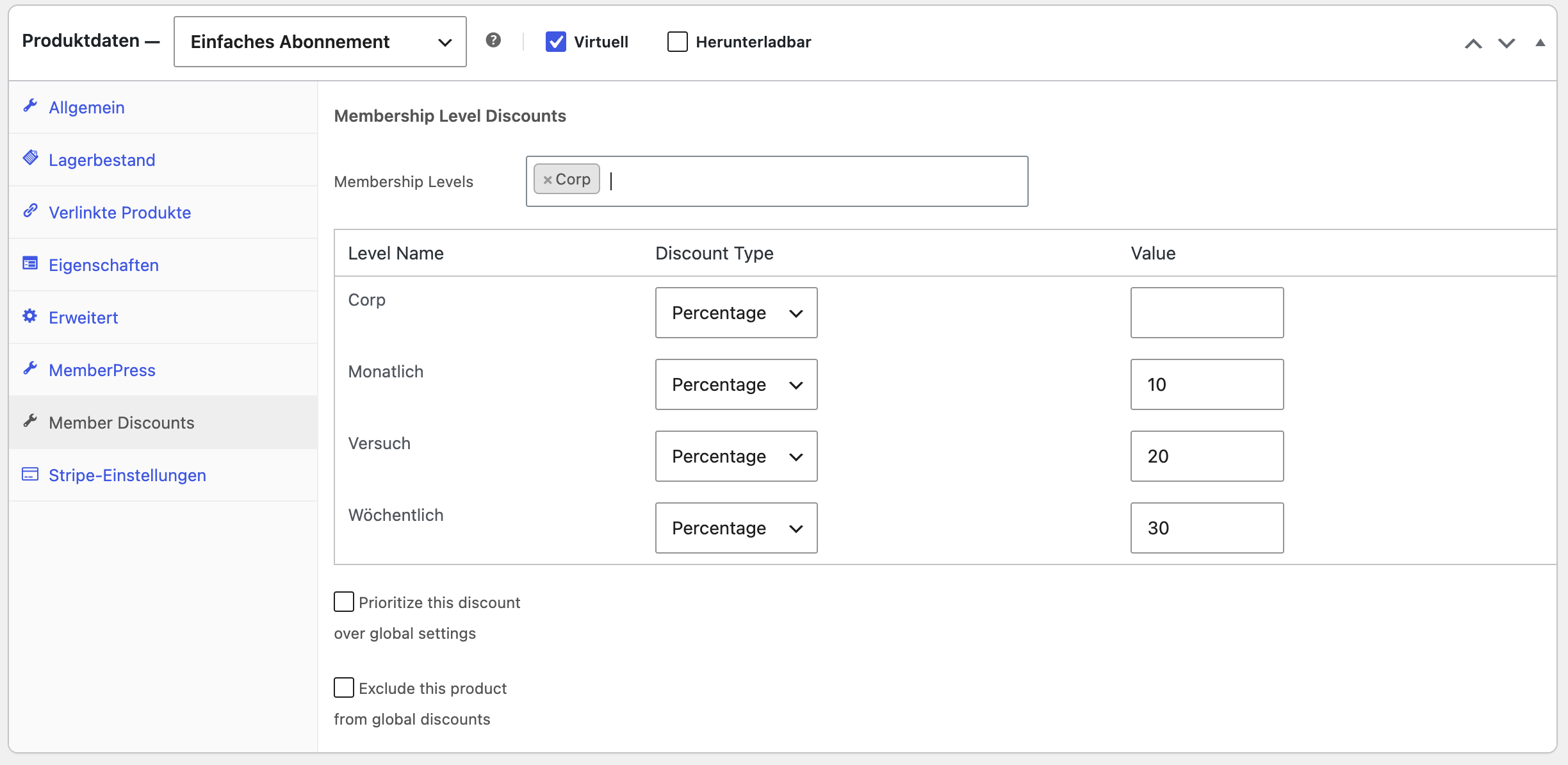Remove the Corp membership level tag

(548, 180)
